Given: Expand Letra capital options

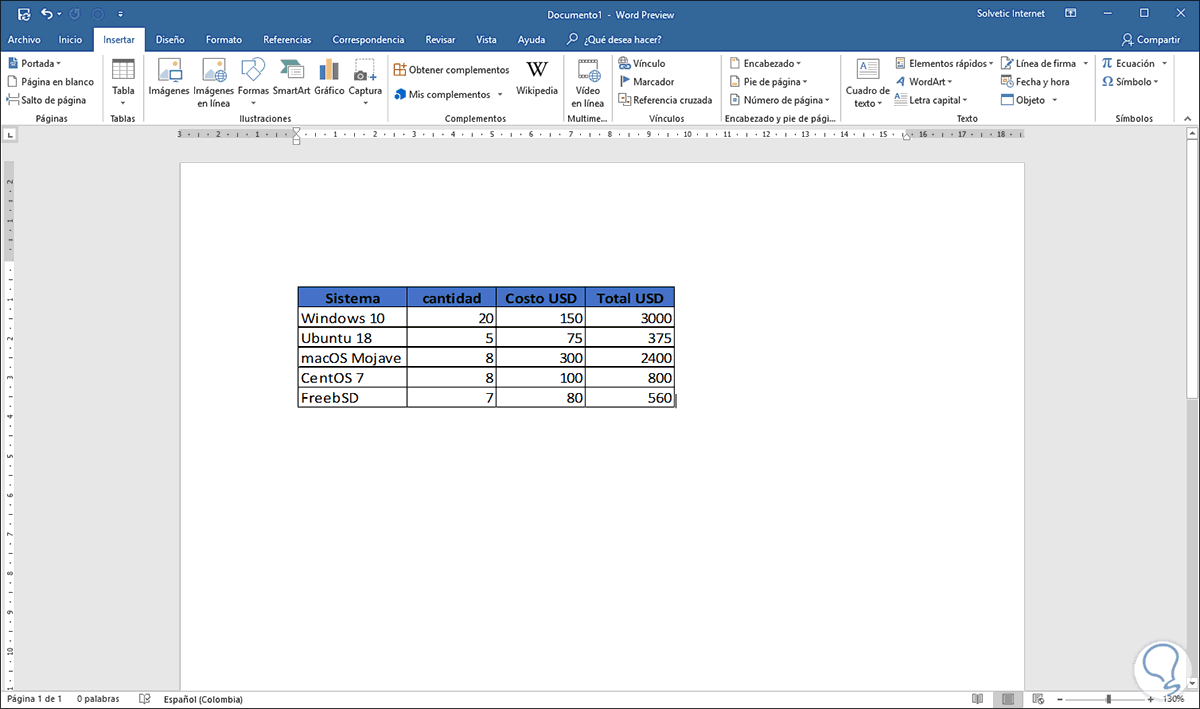Looking at the screenshot, I should coord(931,100).
